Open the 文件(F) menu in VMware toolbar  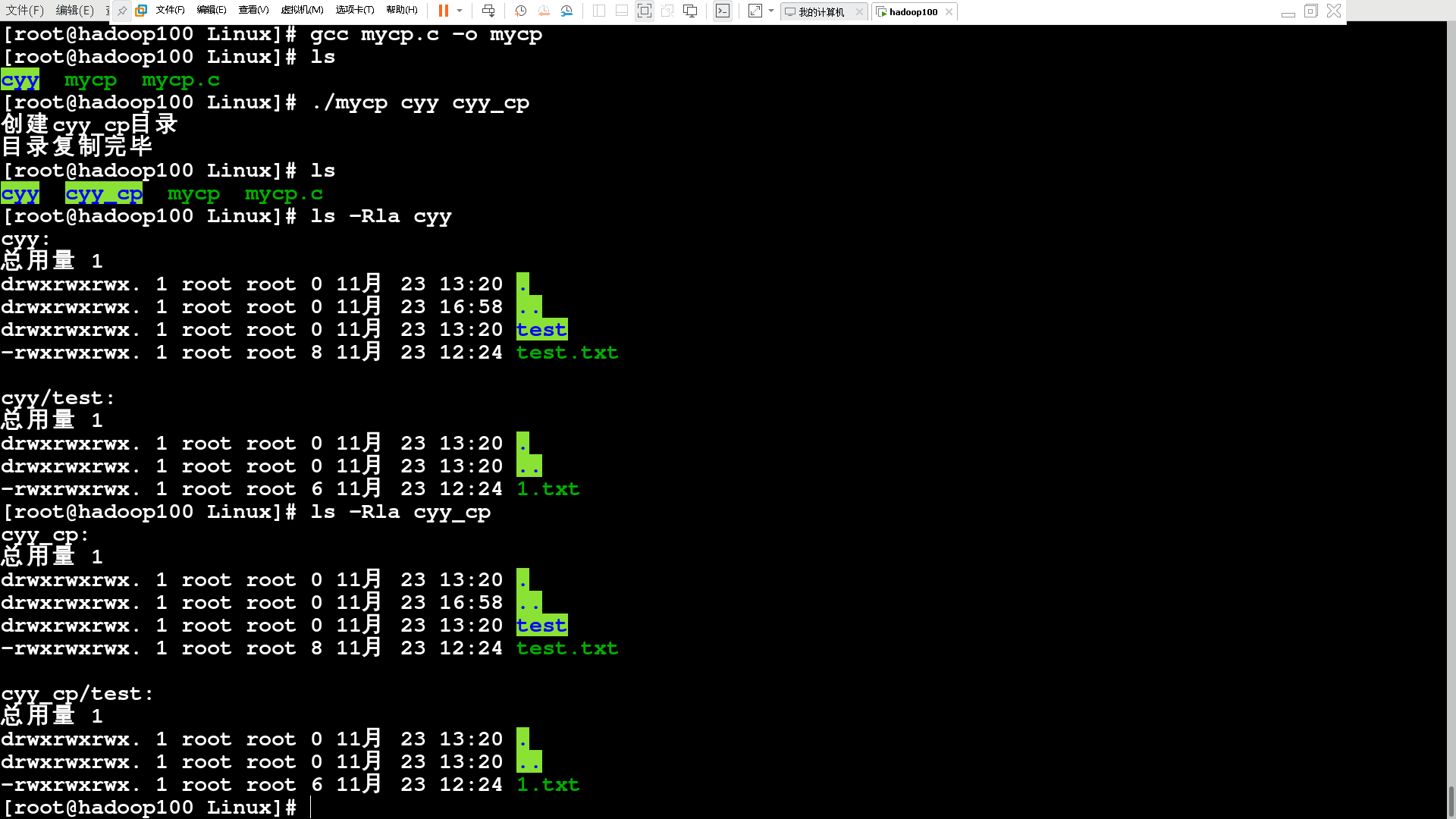170,10
